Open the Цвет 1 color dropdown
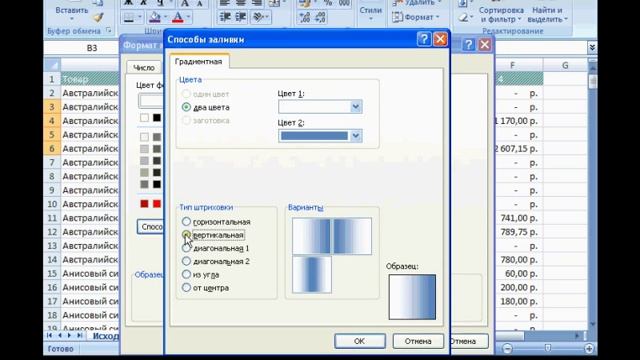 point(356,107)
